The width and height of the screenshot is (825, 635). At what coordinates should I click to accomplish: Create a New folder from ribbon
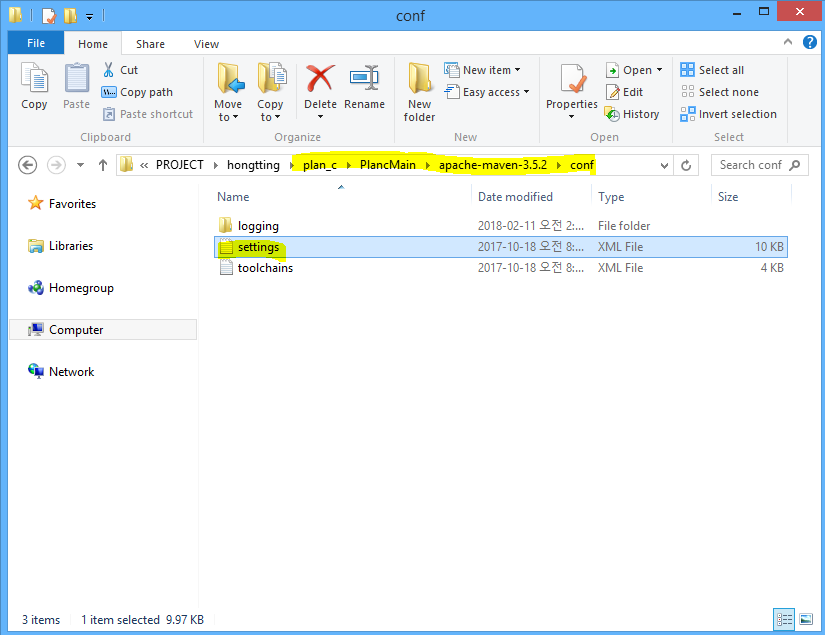tap(419, 90)
